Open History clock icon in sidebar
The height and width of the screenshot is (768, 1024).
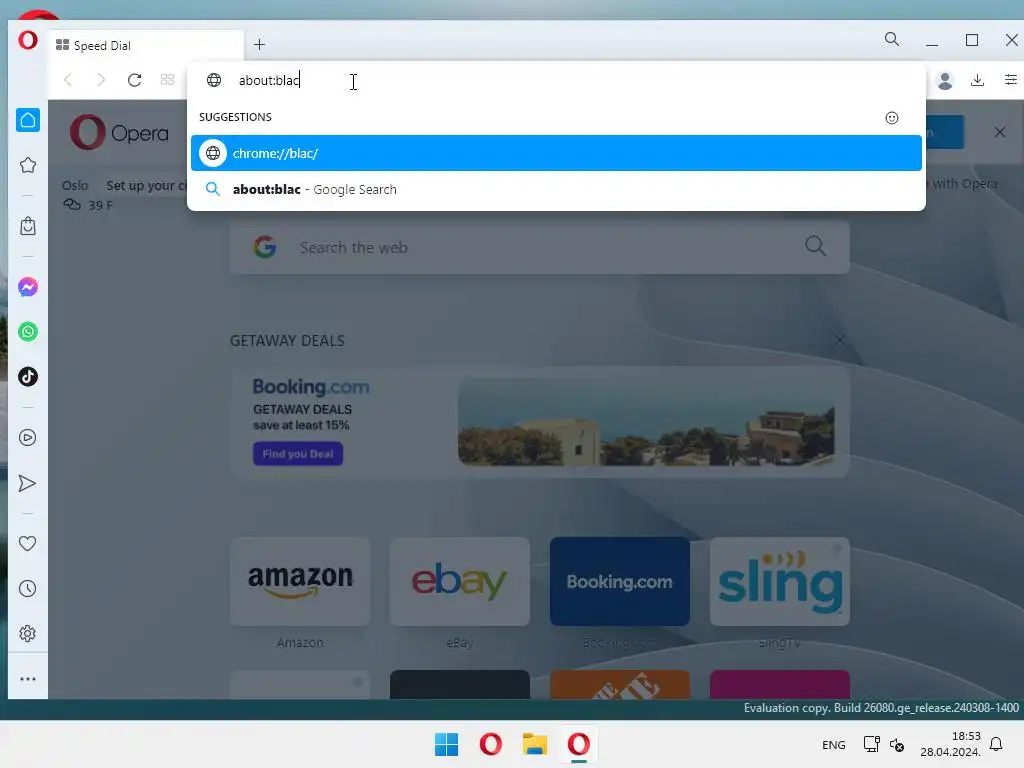tap(27, 588)
